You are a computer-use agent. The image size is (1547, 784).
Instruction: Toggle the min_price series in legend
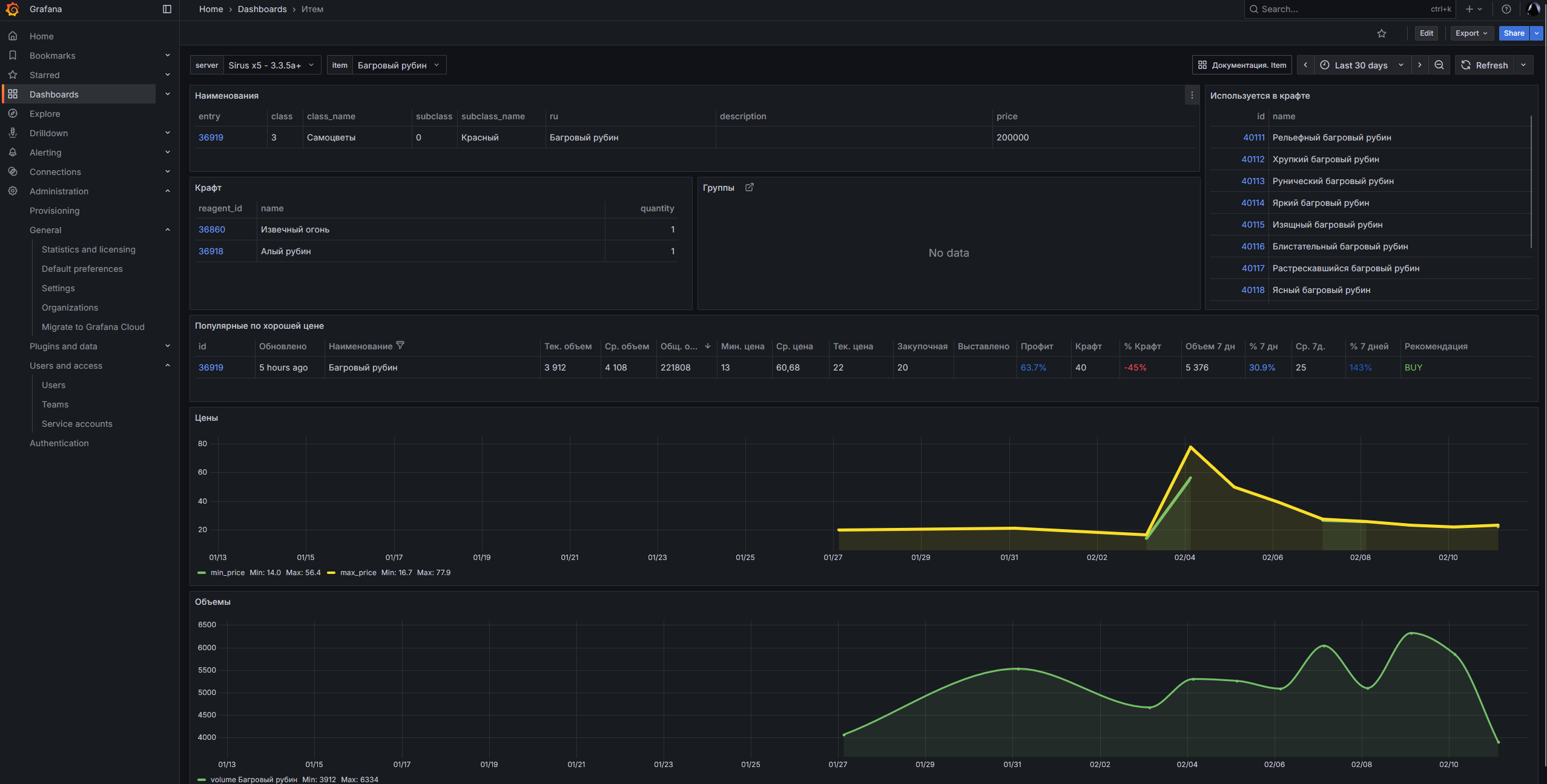click(x=227, y=573)
